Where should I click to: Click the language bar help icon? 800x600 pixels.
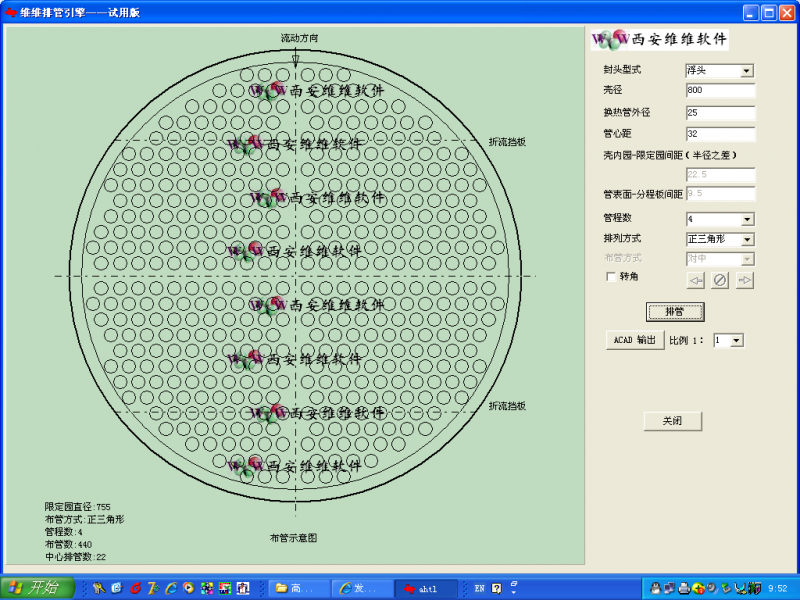pos(496,588)
